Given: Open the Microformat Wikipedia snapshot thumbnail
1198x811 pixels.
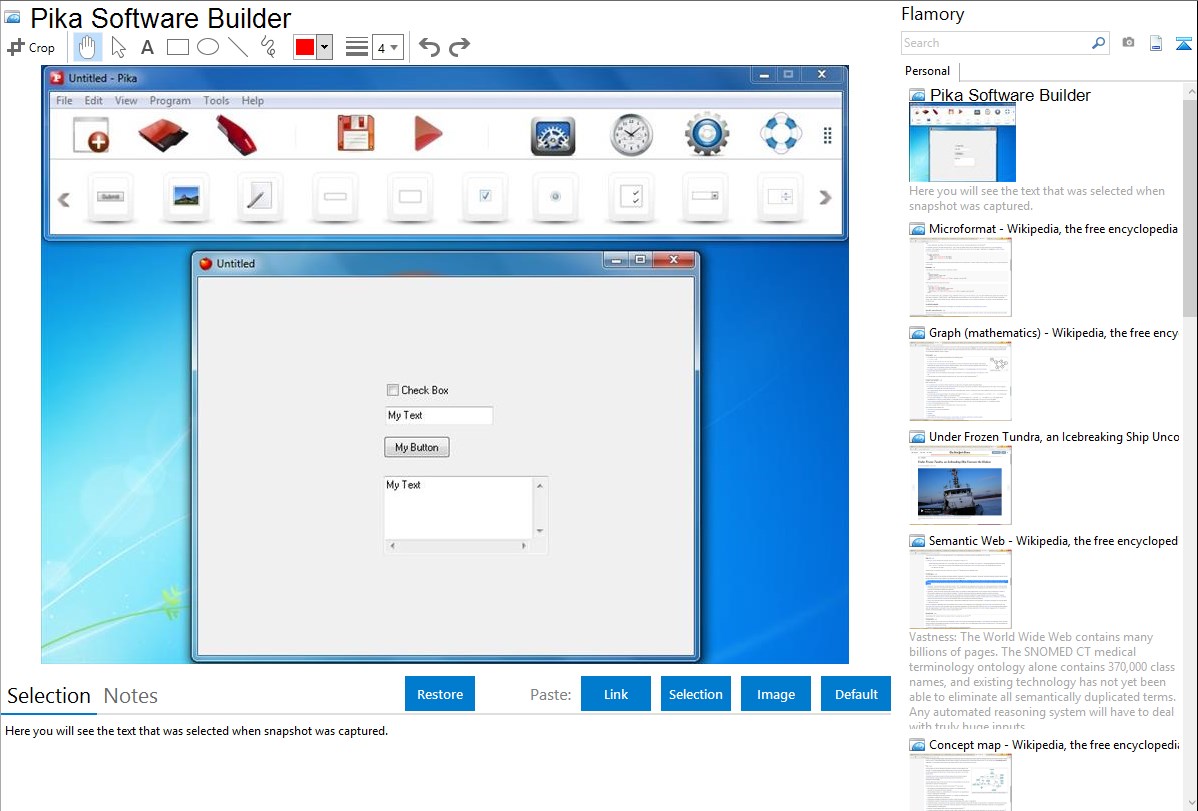Looking at the screenshot, I should coord(961,277).
